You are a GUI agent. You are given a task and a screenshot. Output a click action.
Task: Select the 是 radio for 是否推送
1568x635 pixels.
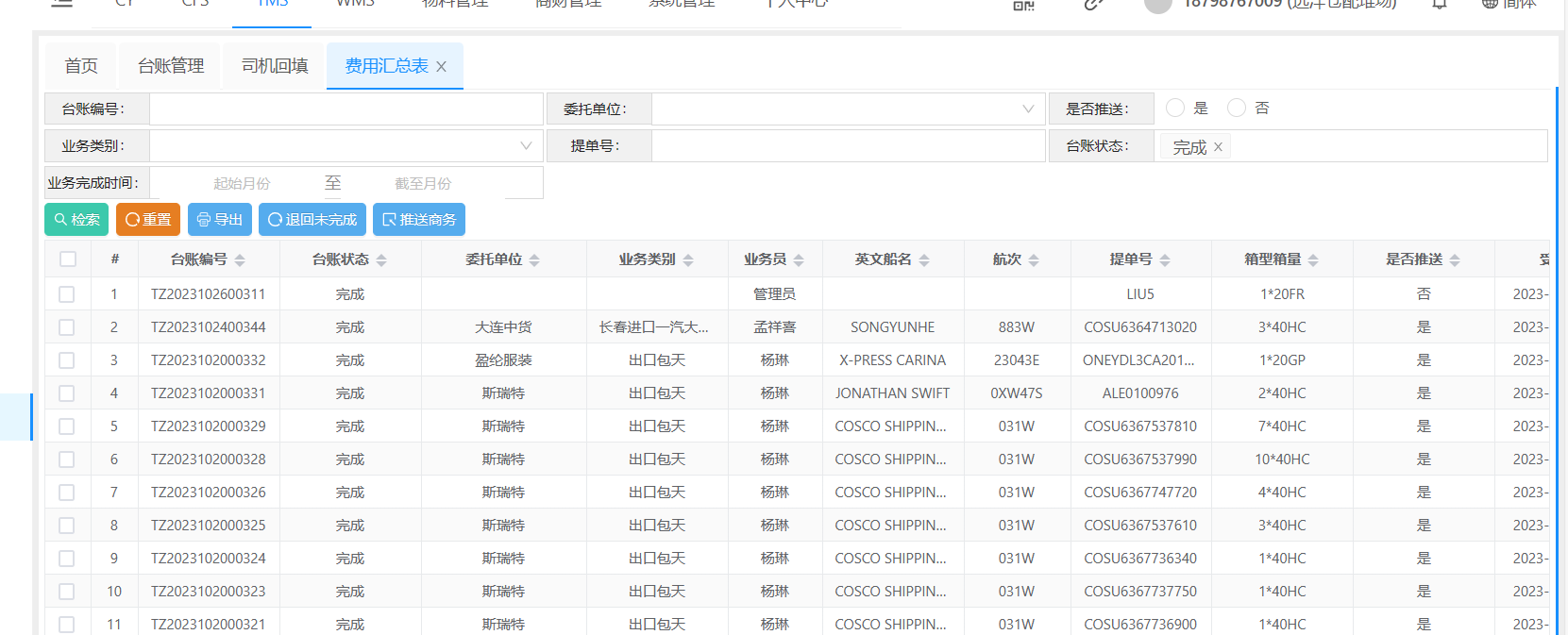tap(1175, 109)
